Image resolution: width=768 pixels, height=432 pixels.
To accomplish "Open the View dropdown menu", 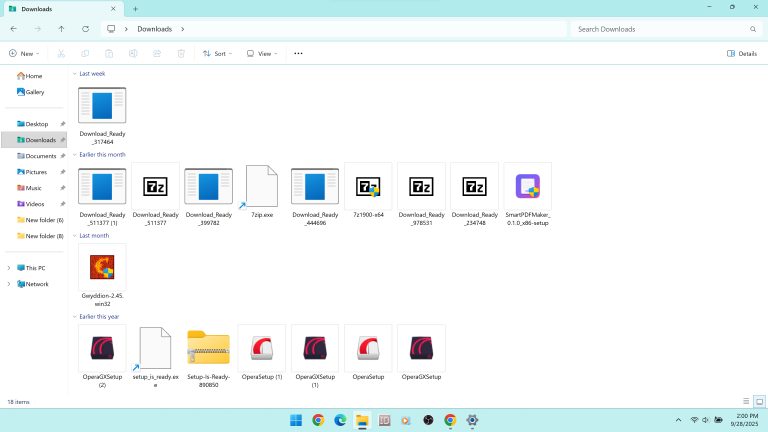I will click(x=262, y=53).
